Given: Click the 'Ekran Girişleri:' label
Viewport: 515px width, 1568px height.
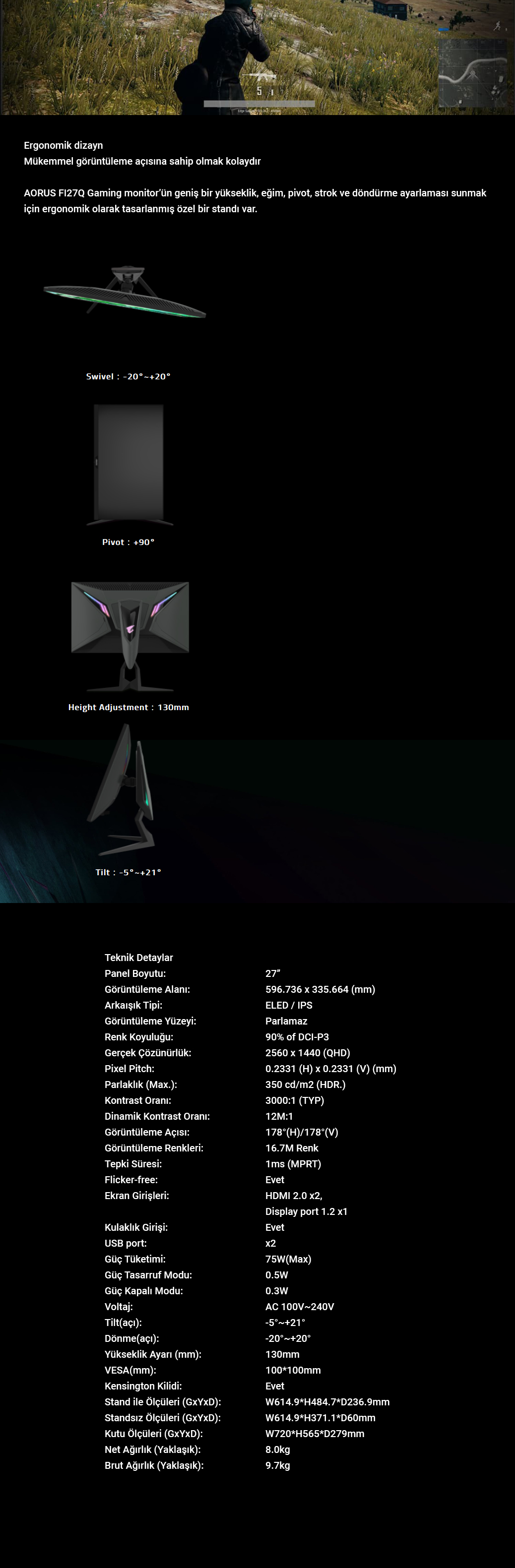Looking at the screenshot, I should 137,1195.
